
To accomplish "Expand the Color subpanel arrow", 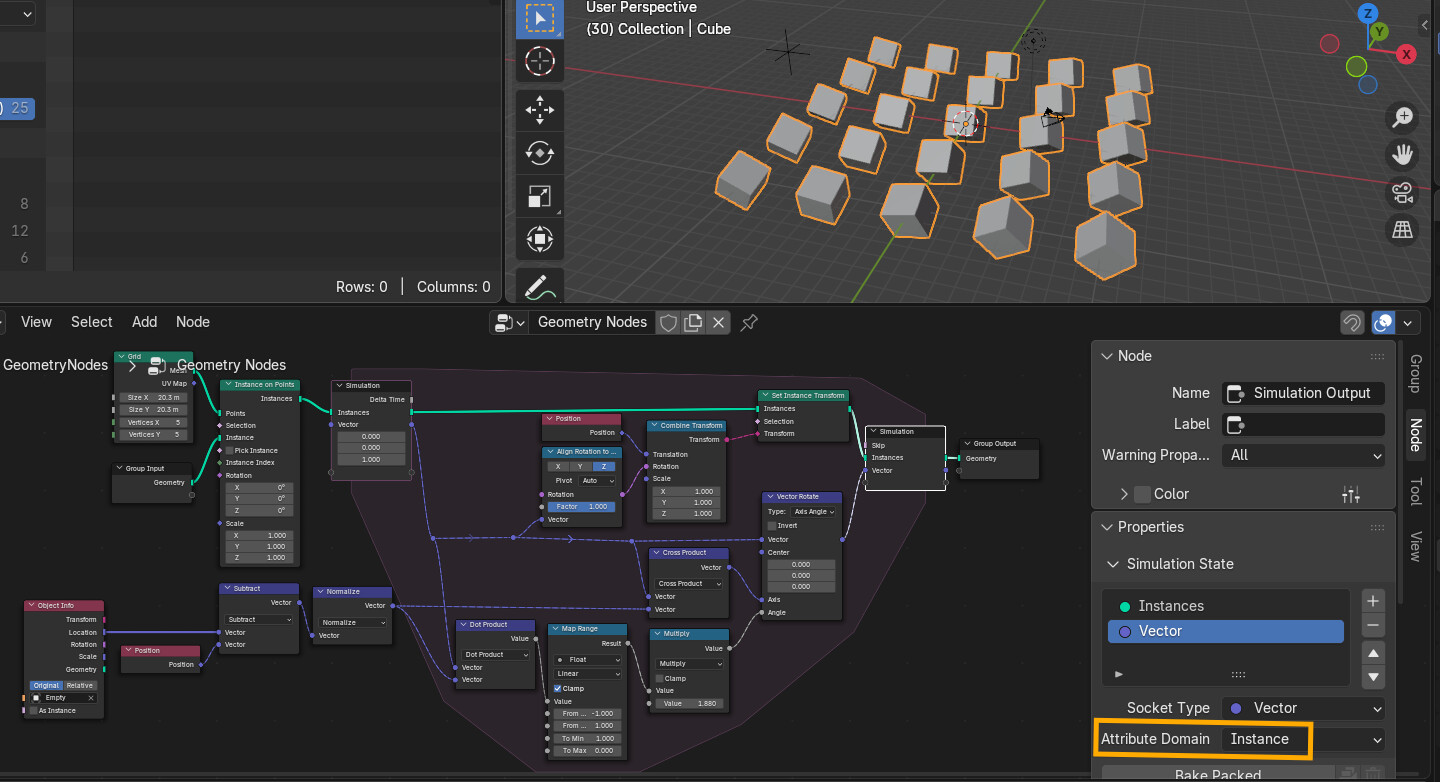I will pyautogui.click(x=1125, y=494).
